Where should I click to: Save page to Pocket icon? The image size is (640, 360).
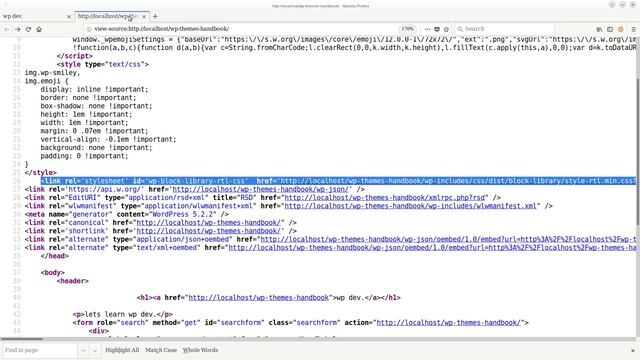click(x=437, y=29)
